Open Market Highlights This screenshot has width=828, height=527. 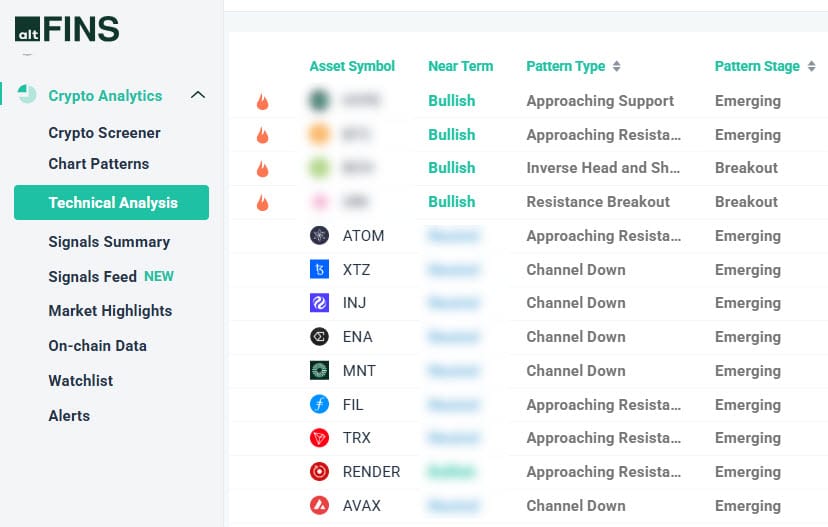coord(110,311)
